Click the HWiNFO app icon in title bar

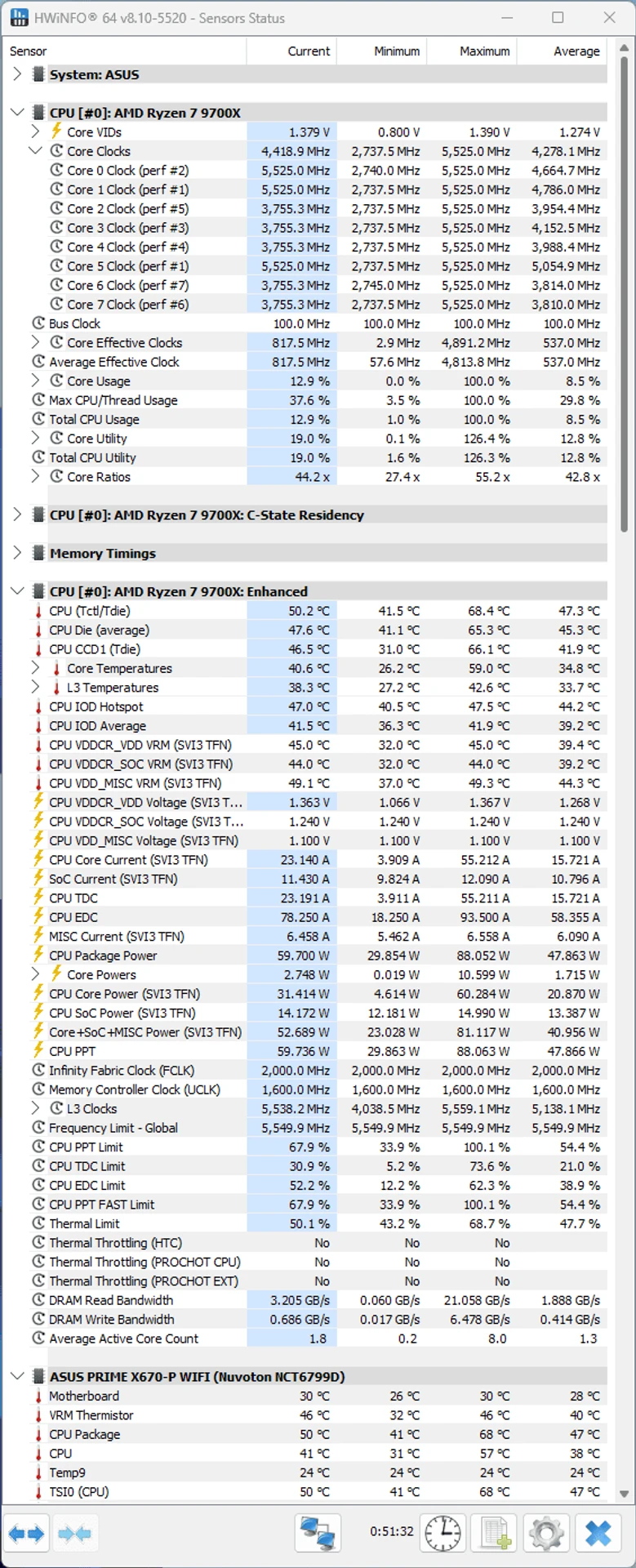[x=18, y=17]
